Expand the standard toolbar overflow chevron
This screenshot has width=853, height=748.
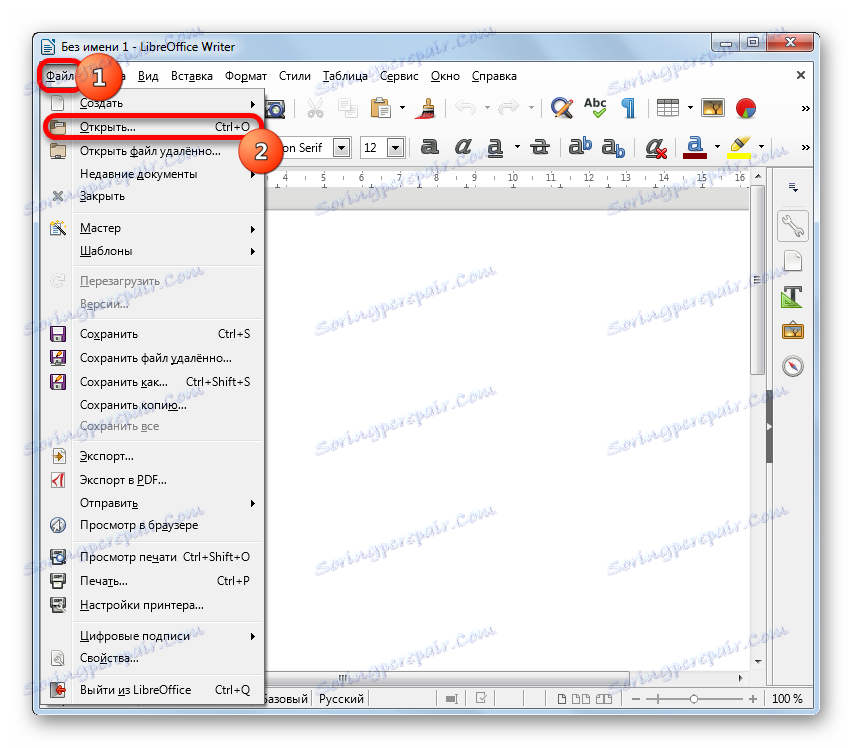pos(806,109)
